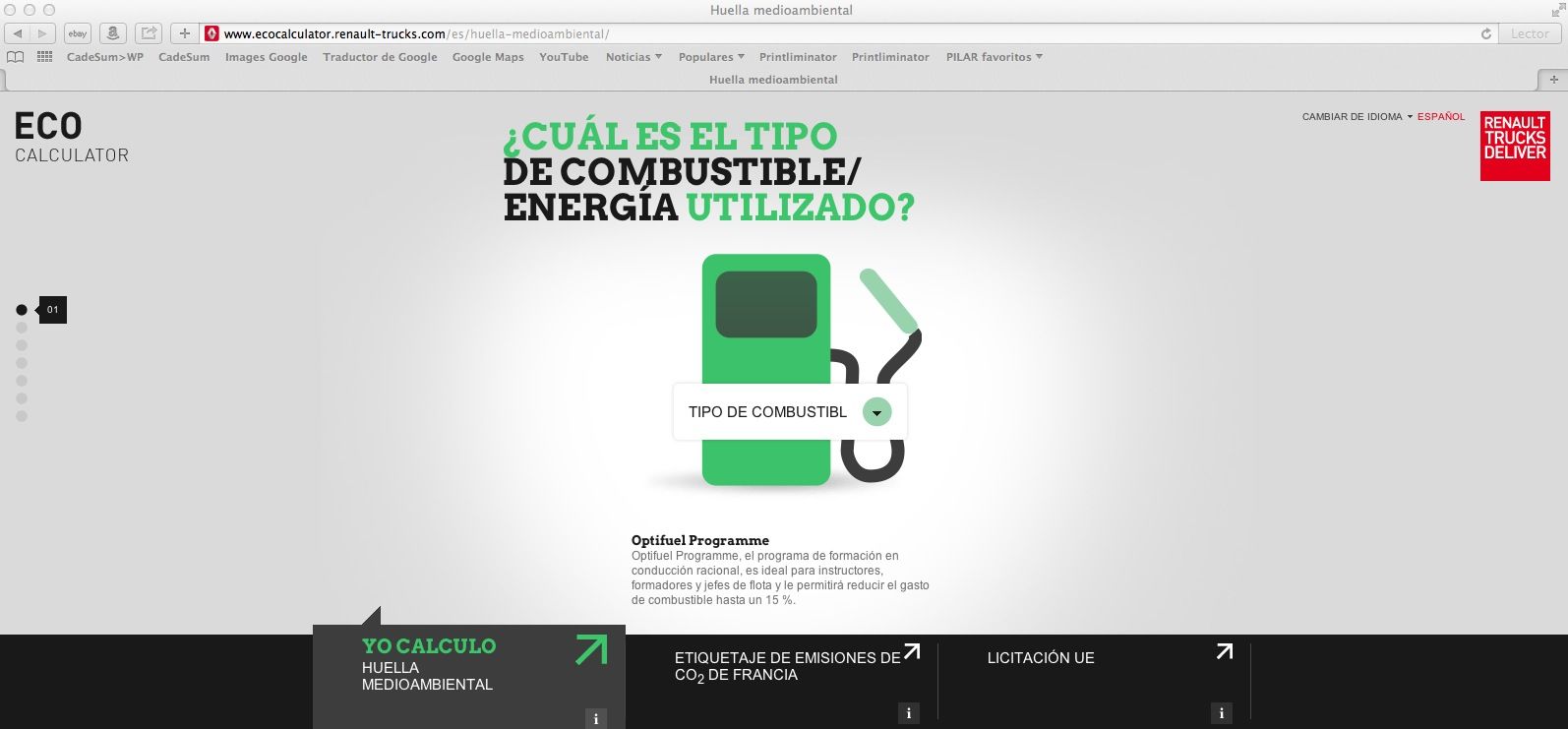Viewport: 1568px width, 729px height.
Task: Open the Tipo de Combustible dropdown
Action: (x=790, y=411)
